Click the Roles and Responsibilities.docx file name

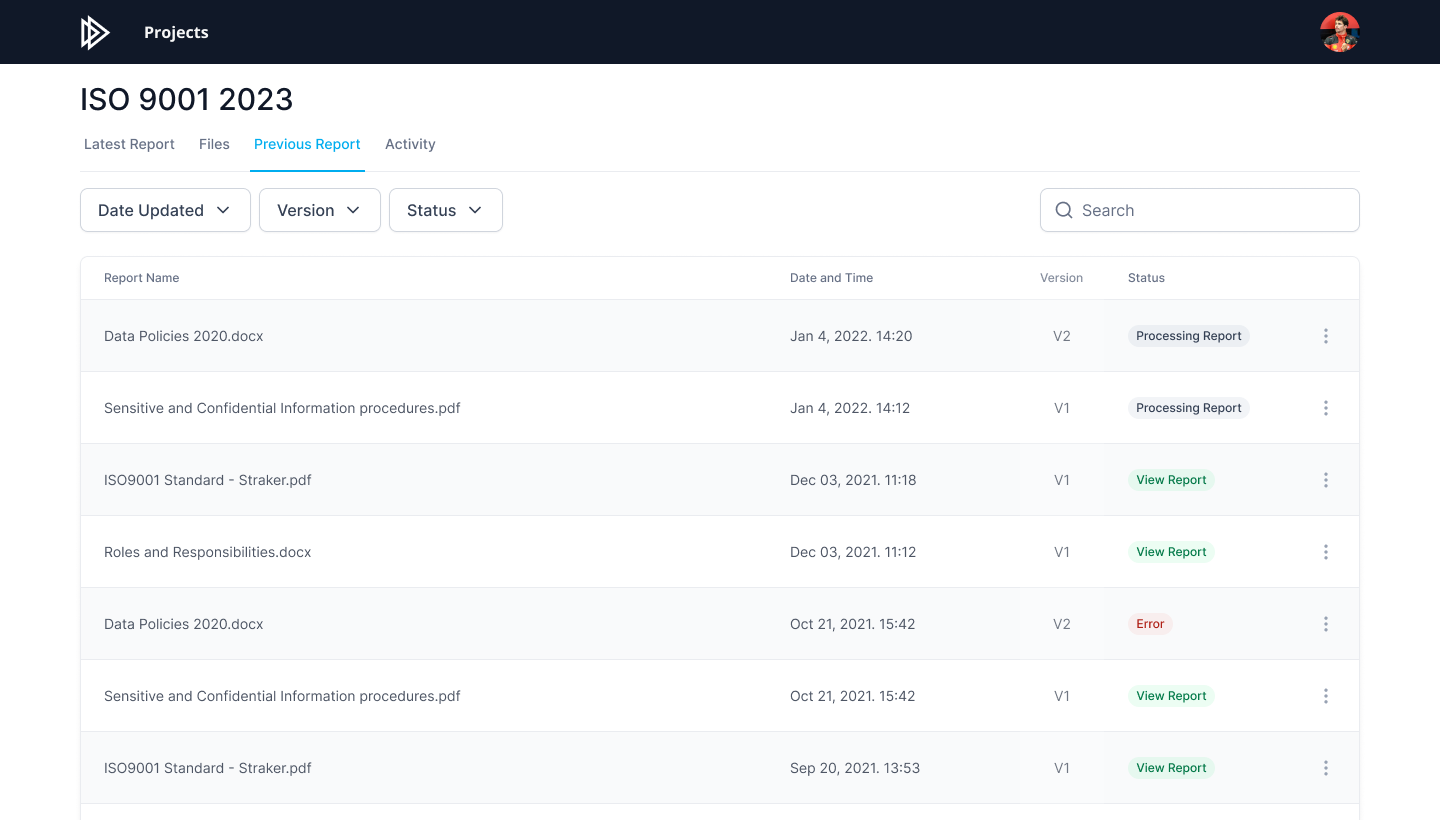pos(208,552)
